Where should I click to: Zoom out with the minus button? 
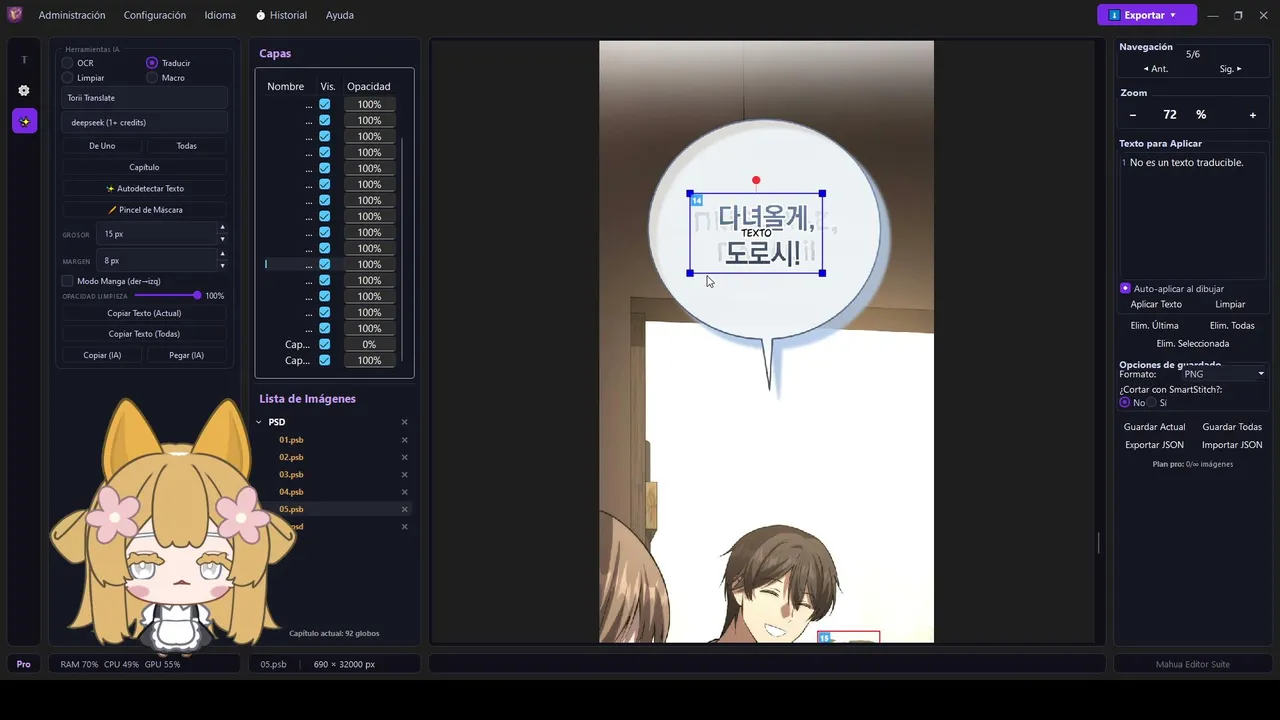[1133, 115]
